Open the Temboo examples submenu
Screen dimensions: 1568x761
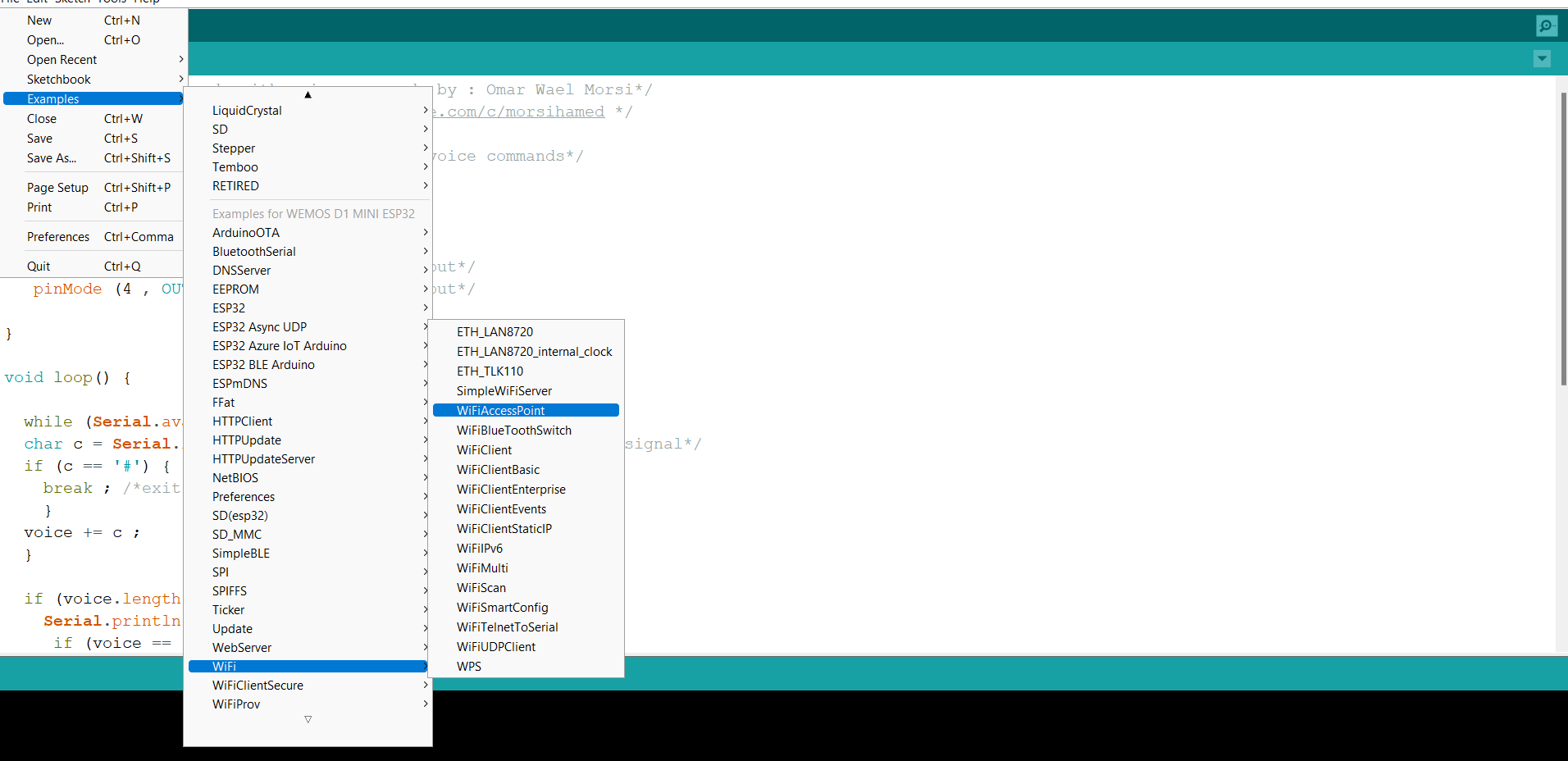pos(308,167)
